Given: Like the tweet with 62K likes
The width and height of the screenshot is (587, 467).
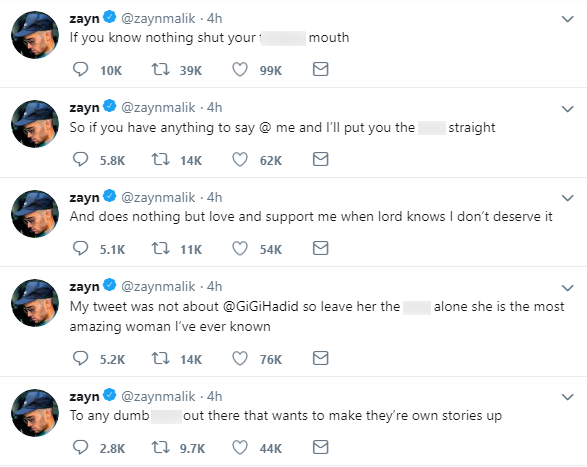Looking at the screenshot, I should point(240,160).
